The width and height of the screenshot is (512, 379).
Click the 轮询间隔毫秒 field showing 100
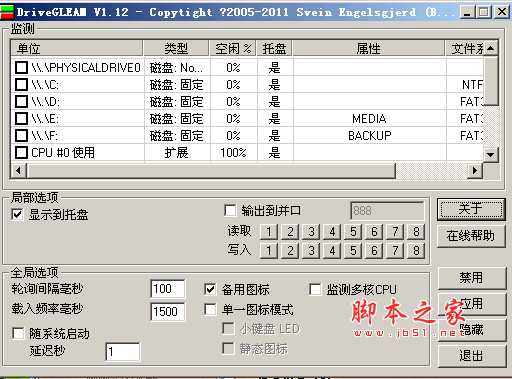click(x=168, y=289)
